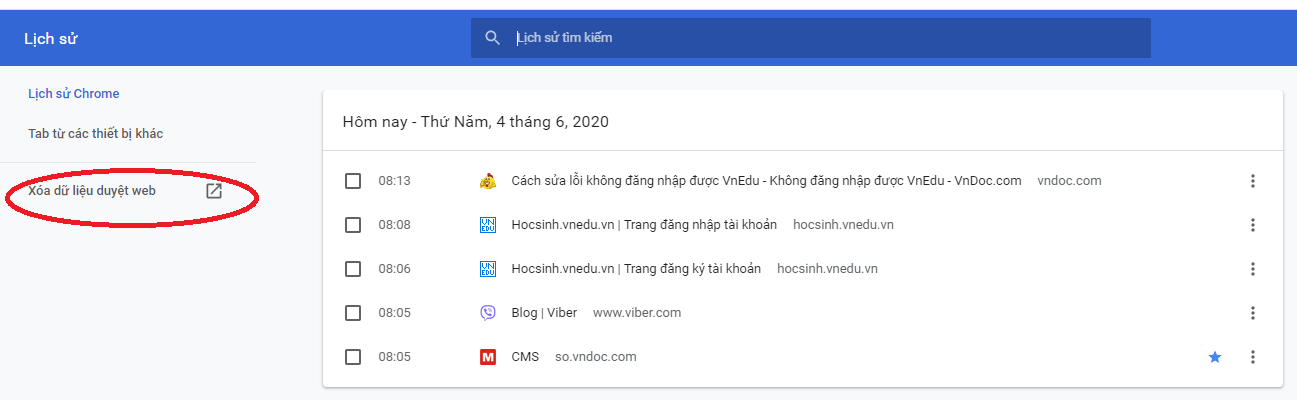
Task: Click Xóa dữ liệu duyệt web
Action: [92, 191]
